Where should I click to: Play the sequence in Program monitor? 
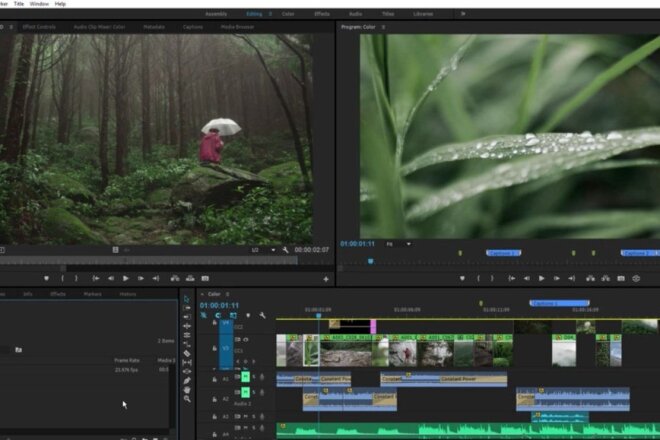click(542, 278)
